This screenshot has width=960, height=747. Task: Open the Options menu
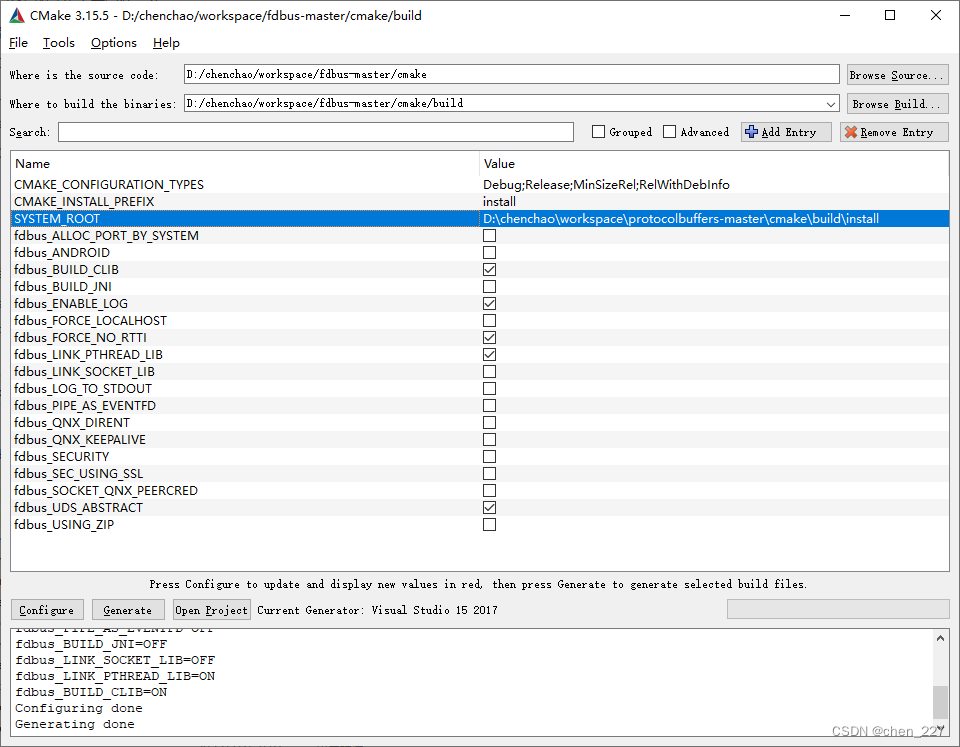tap(113, 43)
